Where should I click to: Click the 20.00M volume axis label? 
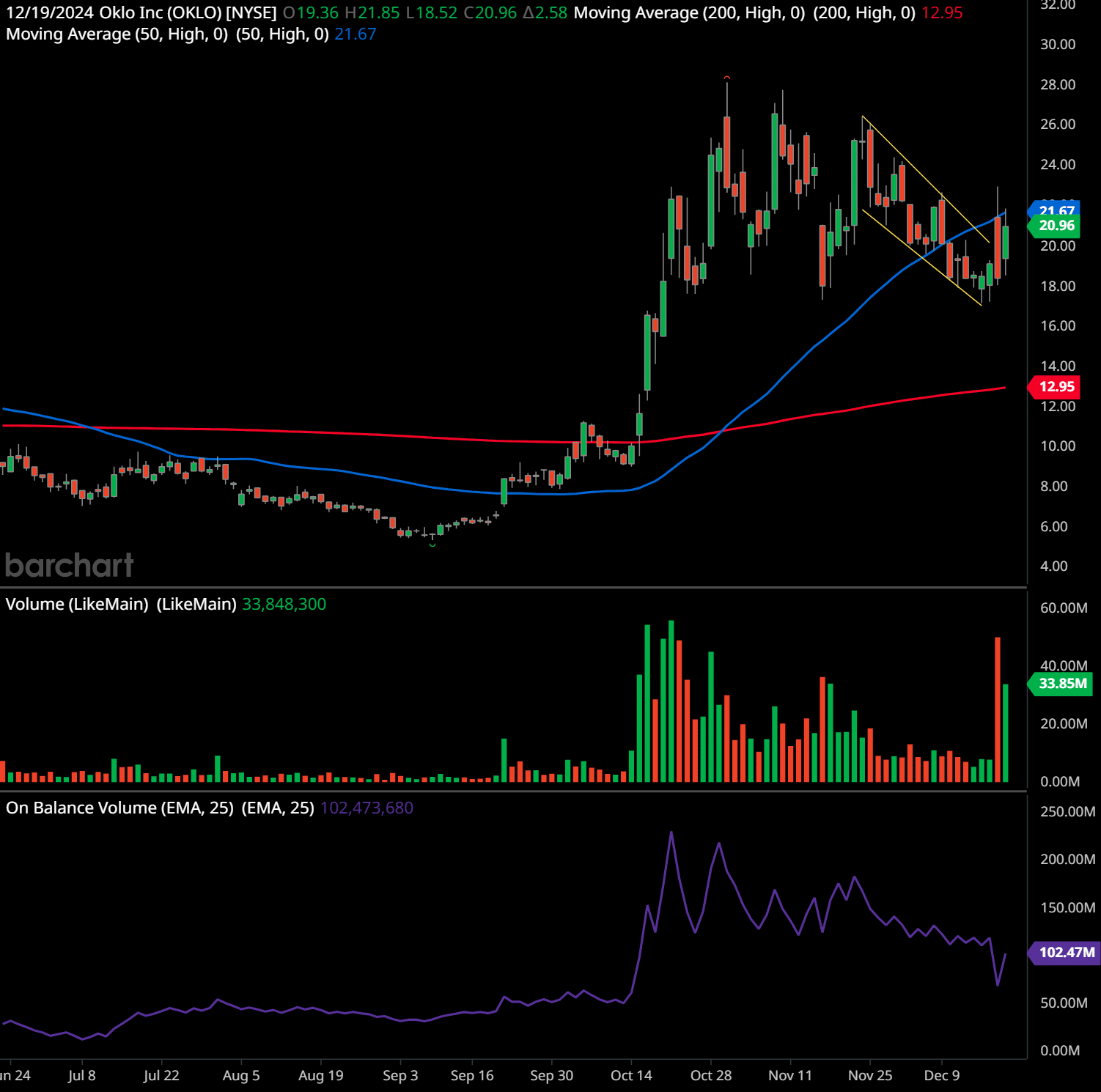tap(1064, 724)
